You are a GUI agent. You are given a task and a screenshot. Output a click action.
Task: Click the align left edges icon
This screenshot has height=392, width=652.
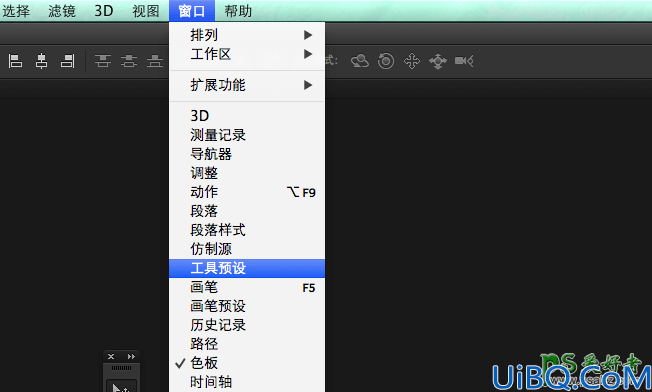coord(15,61)
